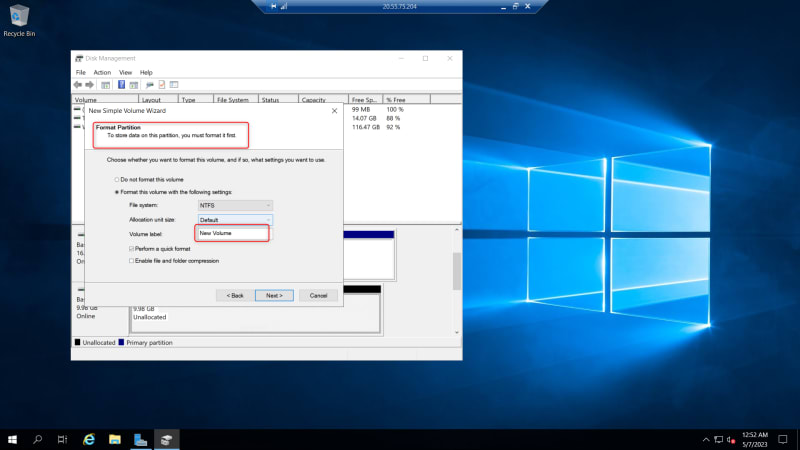The image size is (800, 450).
Task: Open the Recycle Bin desktop icon
Action: click(x=19, y=21)
